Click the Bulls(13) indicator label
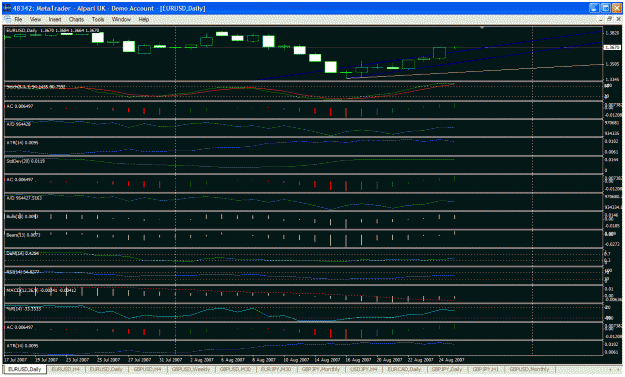This screenshot has height=377, width=625. (x=22, y=216)
